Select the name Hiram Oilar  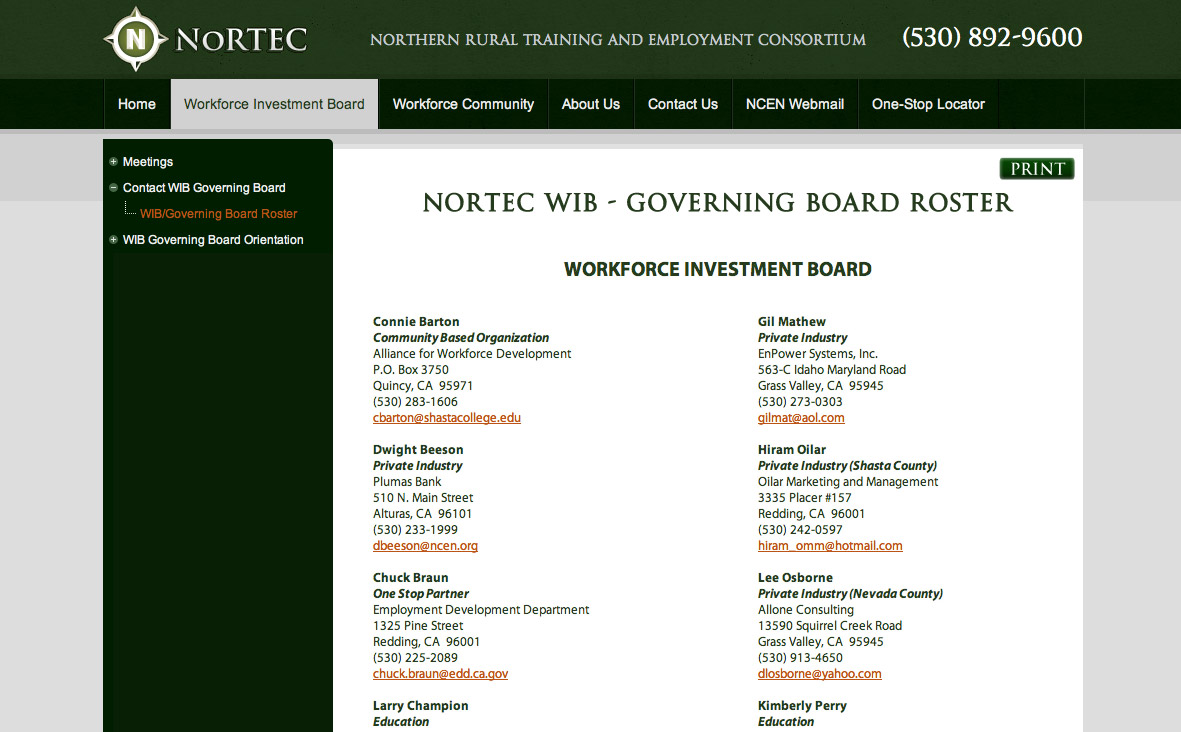792,450
